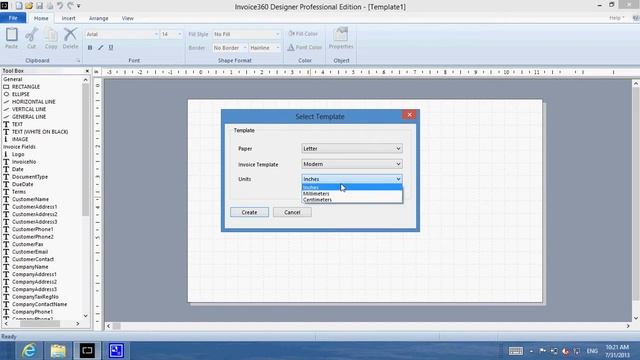Screen dimensions: 640x360
Task: Open the Border style dropdown
Action: tap(230, 48)
